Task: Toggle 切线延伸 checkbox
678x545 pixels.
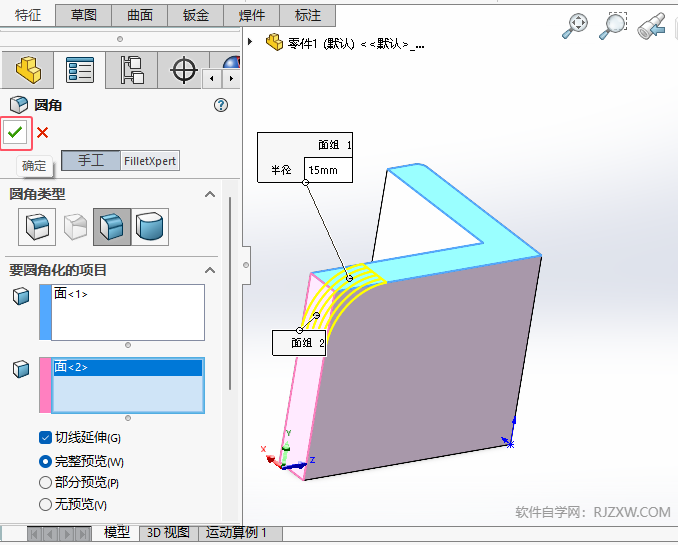Action: click(45, 438)
